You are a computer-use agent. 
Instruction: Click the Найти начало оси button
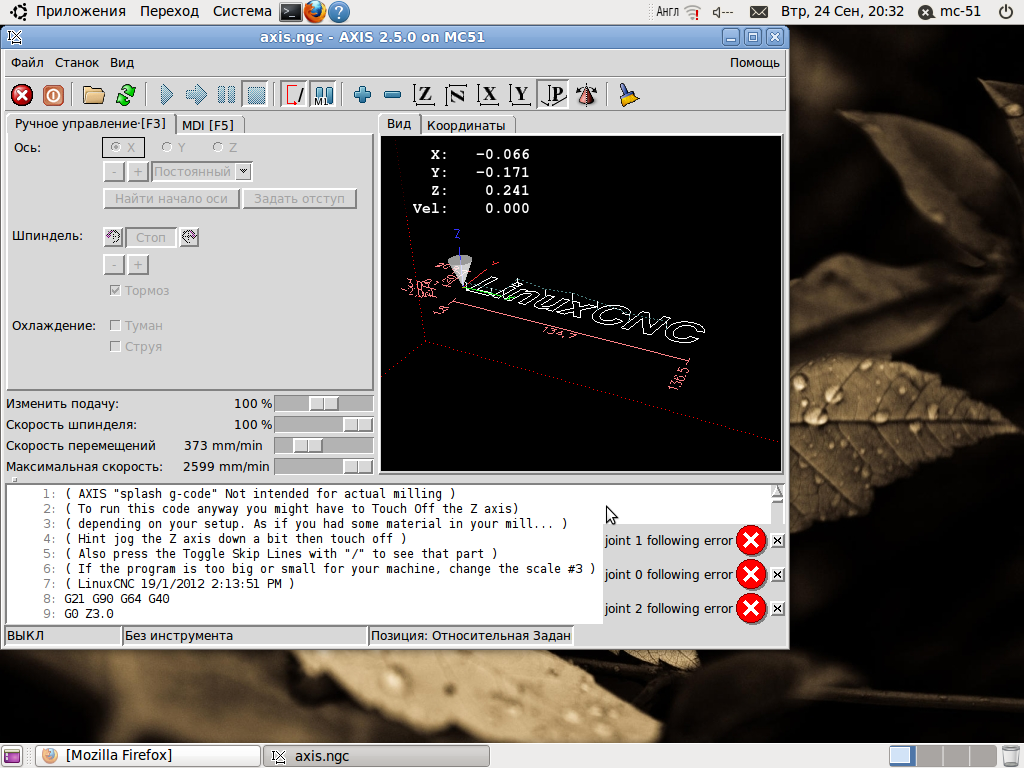click(171, 199)
